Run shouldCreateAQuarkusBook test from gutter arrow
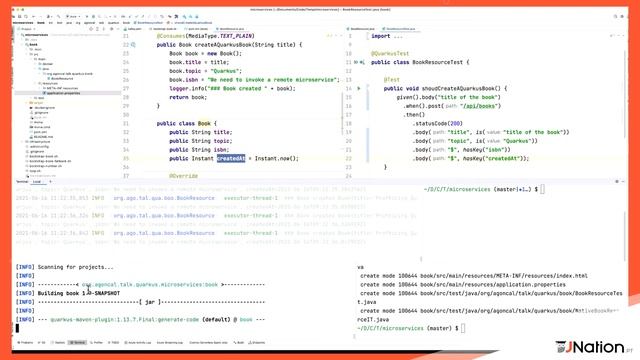The image size is (640, 360). [x=359, y=89]
